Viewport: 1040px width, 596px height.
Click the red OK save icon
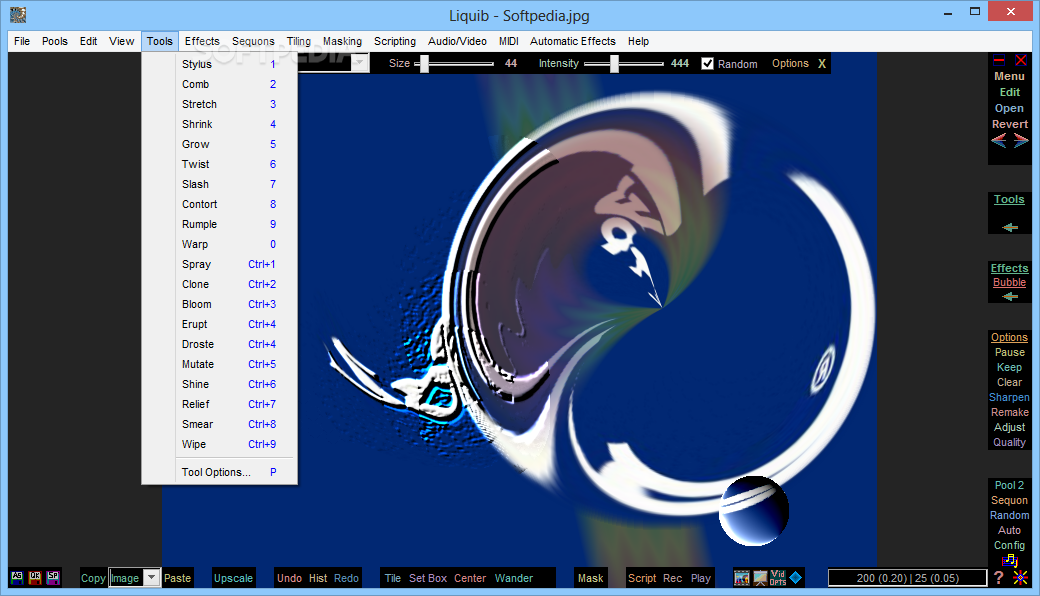click(35, 577)
